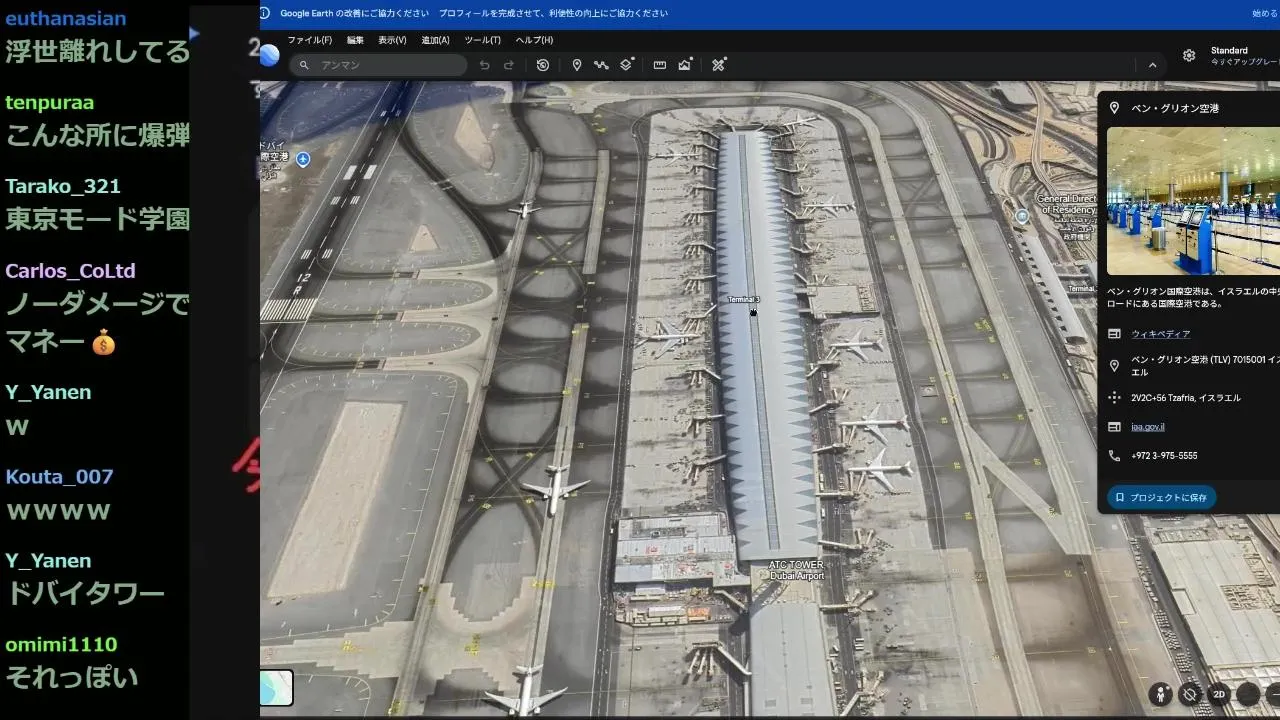Image resolution: width=1280 pixels, height=720 pixels.
Task: Open the ファイル(F) menu
Action: [309, 40]
